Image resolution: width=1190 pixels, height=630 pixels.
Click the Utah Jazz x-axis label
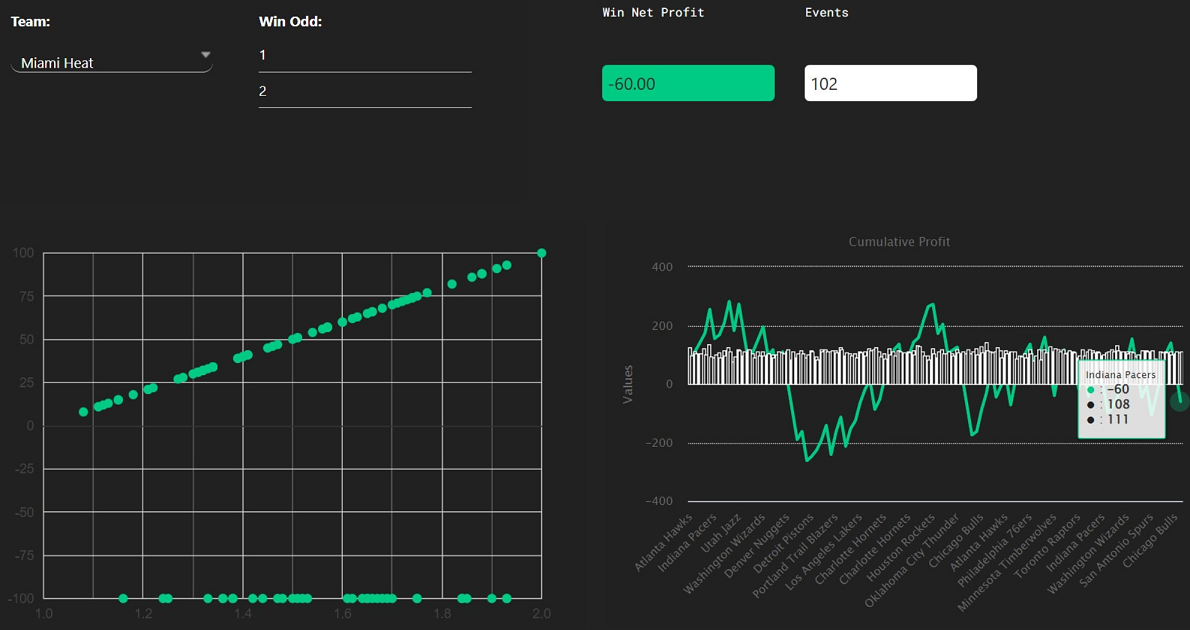click(x=720, y=533)
